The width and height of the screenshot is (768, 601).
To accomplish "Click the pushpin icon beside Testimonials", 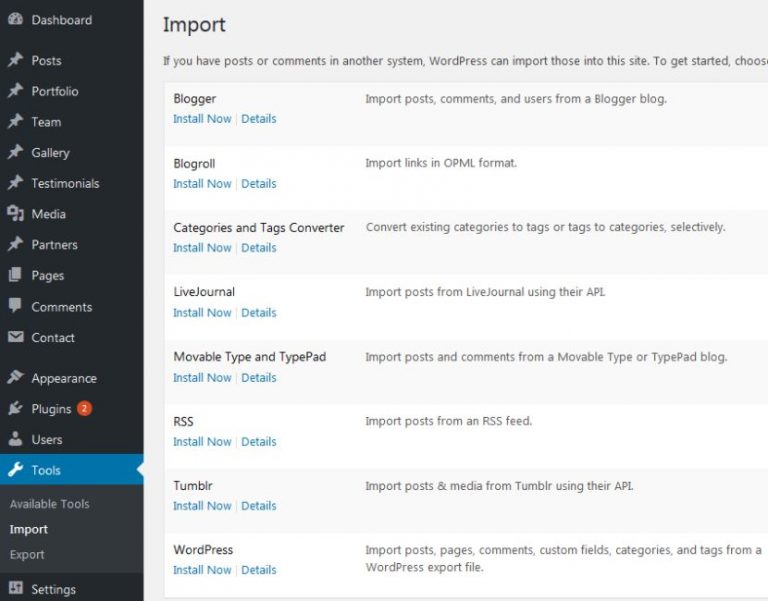I will tap(15, 183).
